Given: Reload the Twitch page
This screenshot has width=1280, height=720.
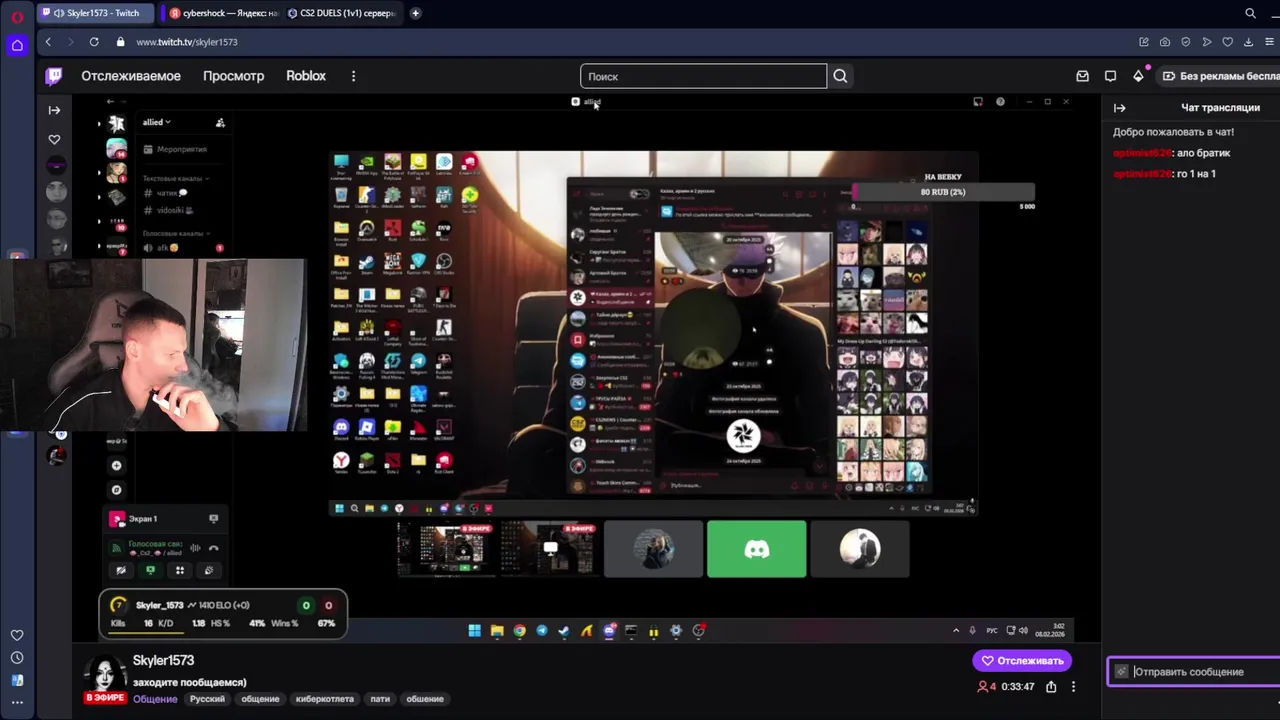Looking at the screenshot, I should pos(94,42).
